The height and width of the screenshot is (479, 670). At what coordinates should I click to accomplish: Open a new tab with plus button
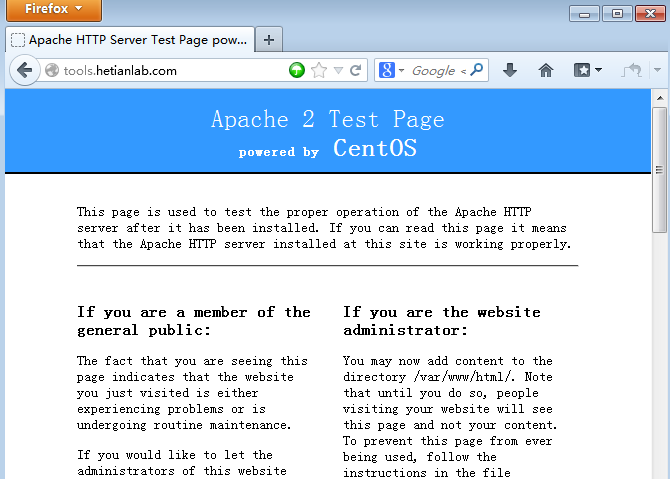[x=269, y=40]
